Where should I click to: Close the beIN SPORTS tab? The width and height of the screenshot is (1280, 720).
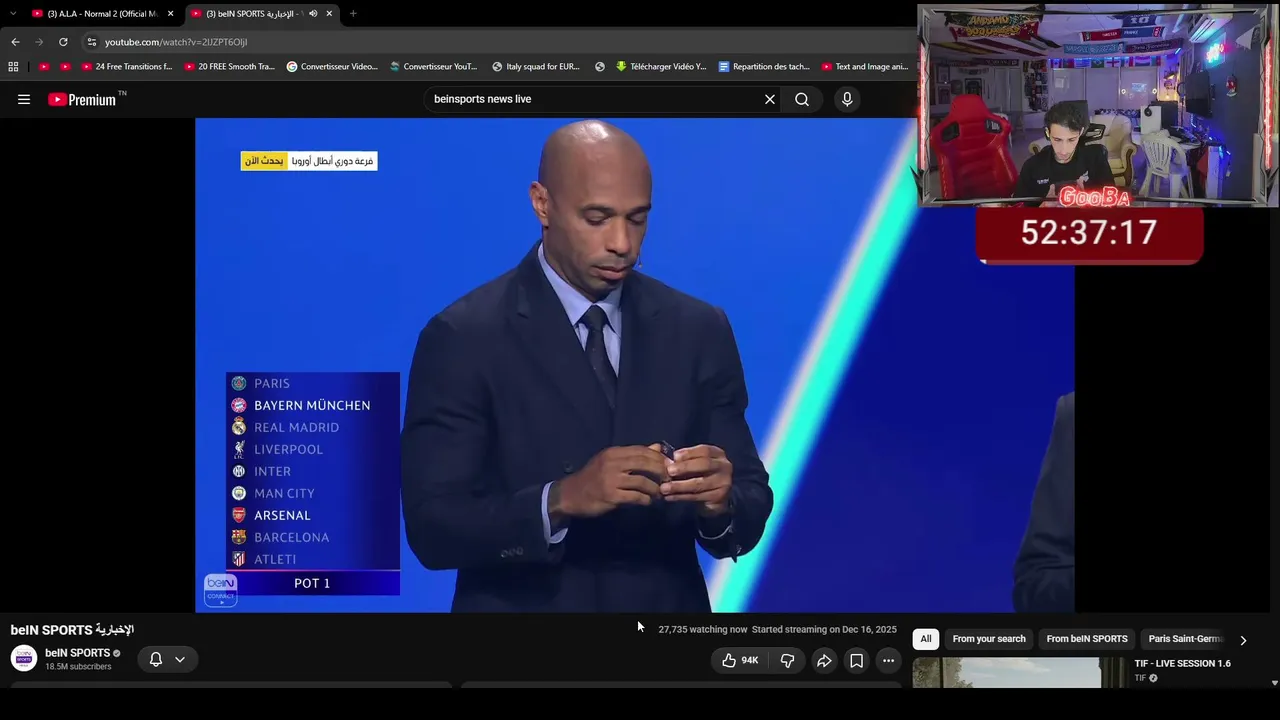(x=329, y=14)
